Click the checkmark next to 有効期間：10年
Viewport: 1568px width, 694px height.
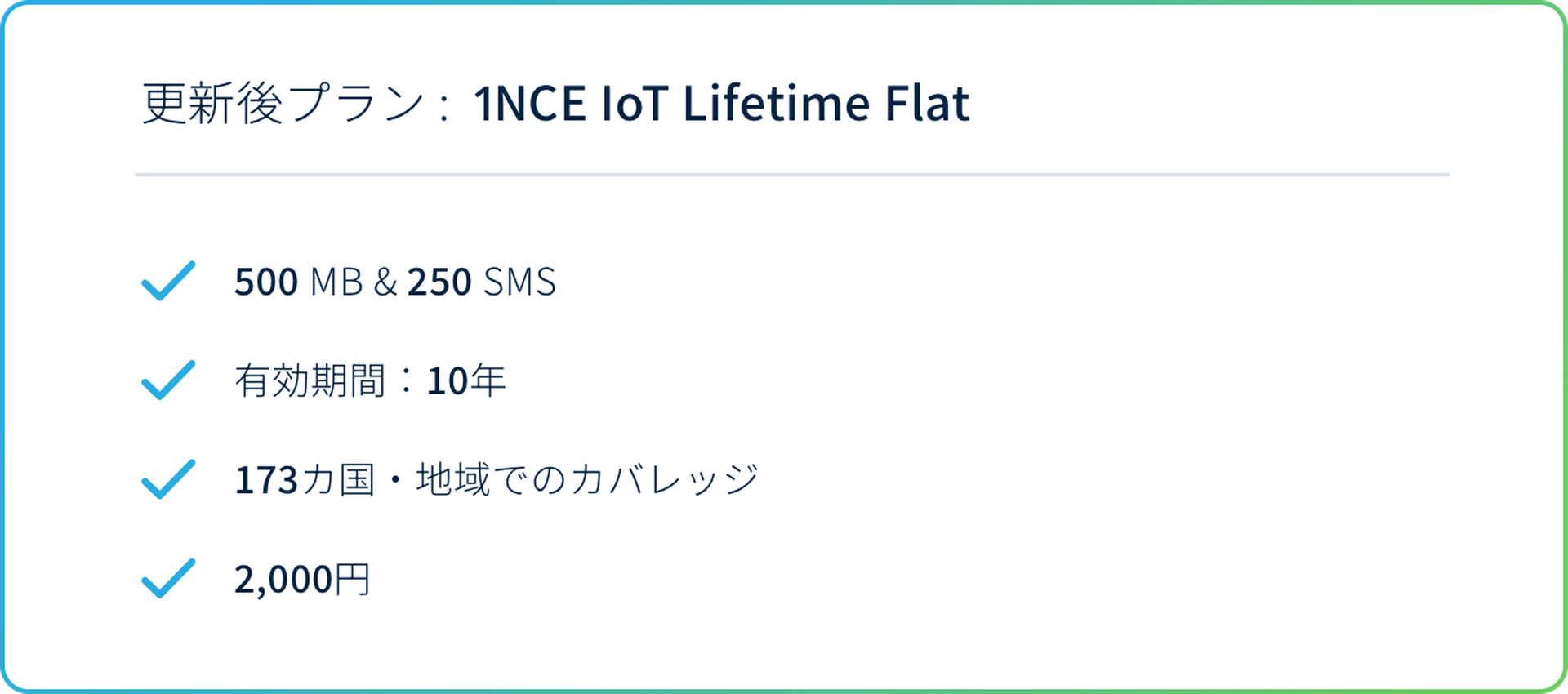[x=168, y=380]
